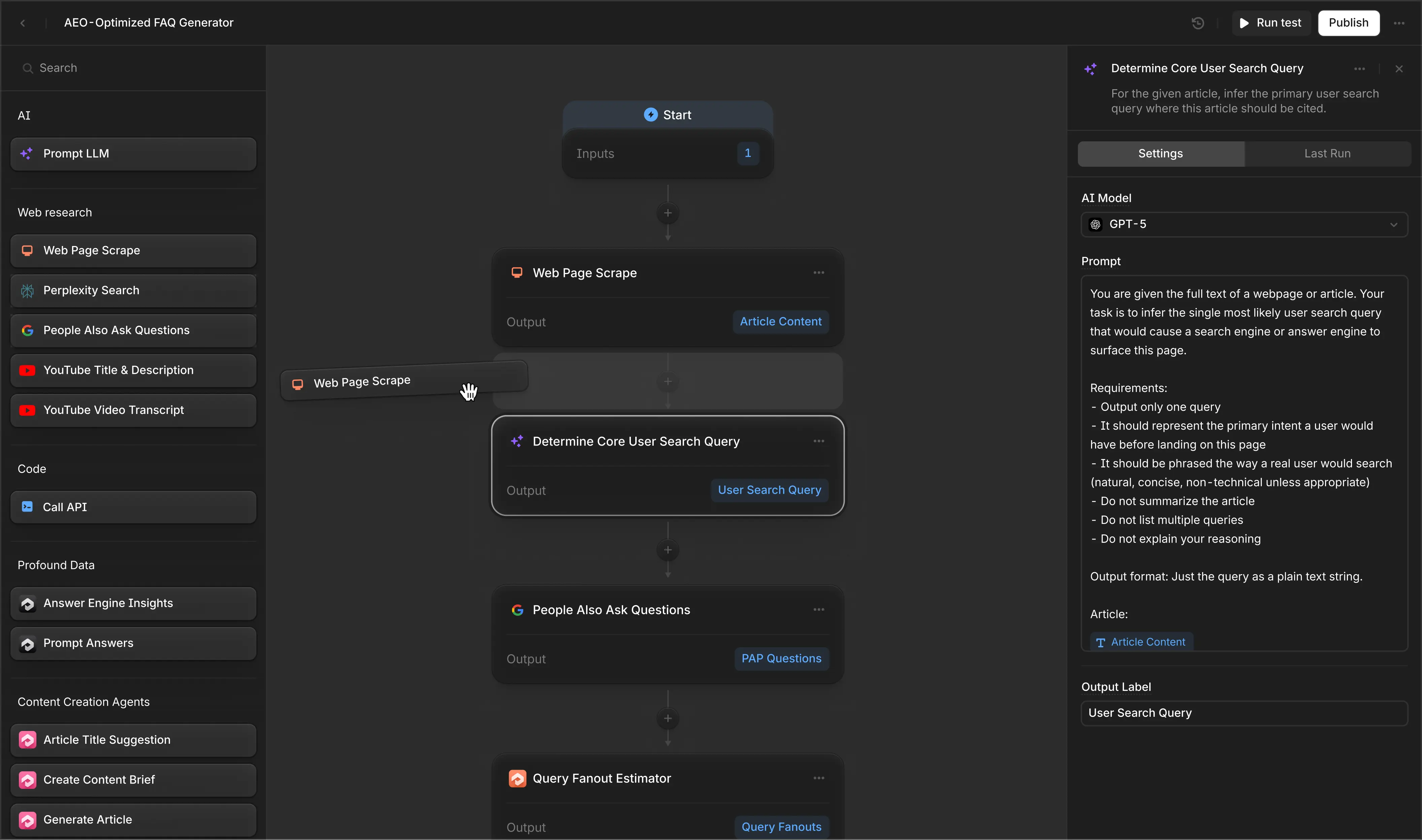Select the Answer Engine Insights block
This screenshot has width=1422, height=840.
pyautogui.click(x=132, y=603)
